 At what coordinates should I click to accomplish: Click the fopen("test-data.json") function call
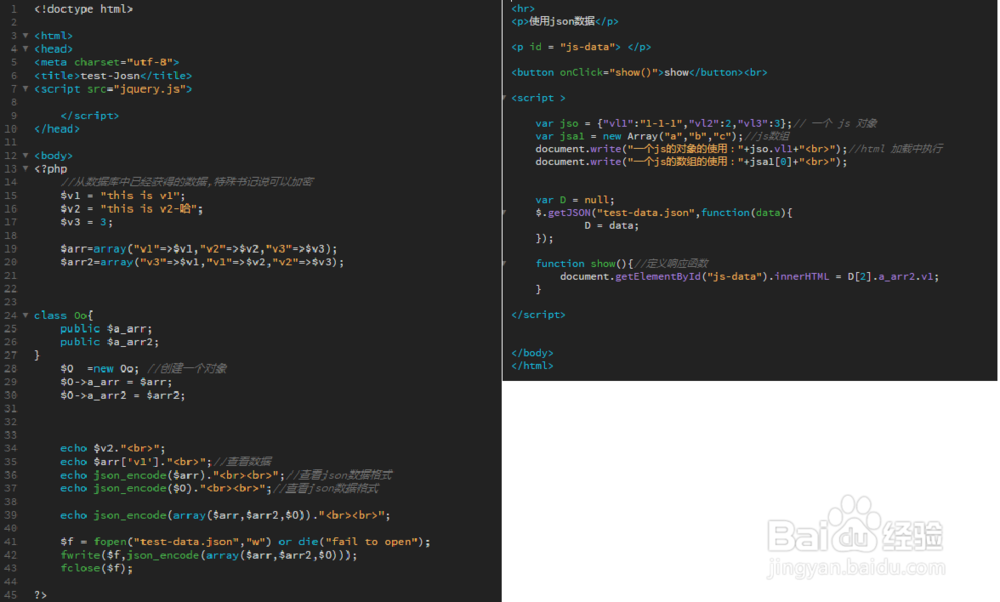tap(134, 541)
